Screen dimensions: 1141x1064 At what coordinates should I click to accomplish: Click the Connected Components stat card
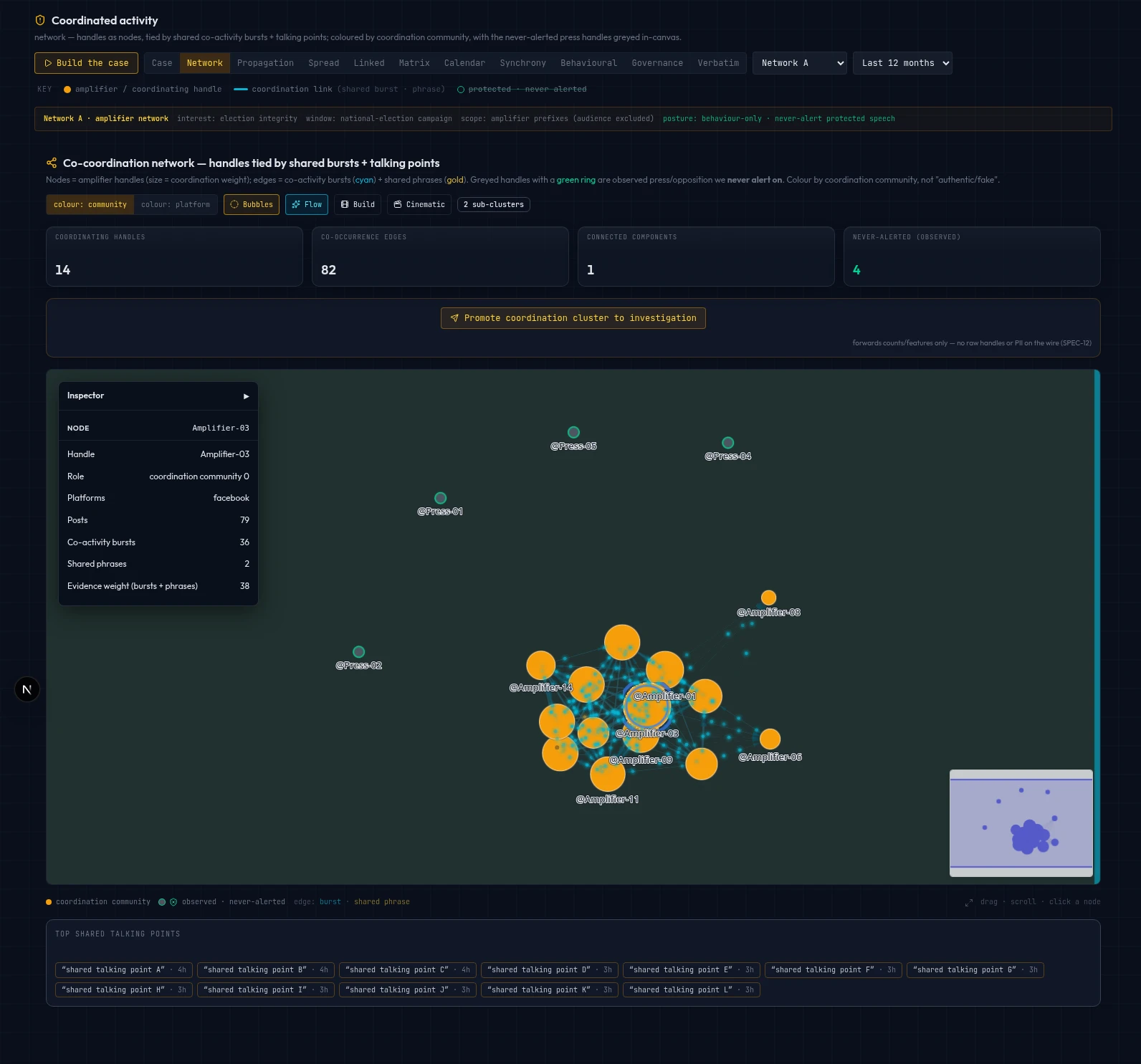pyautogui.click(x=706, y=257)
